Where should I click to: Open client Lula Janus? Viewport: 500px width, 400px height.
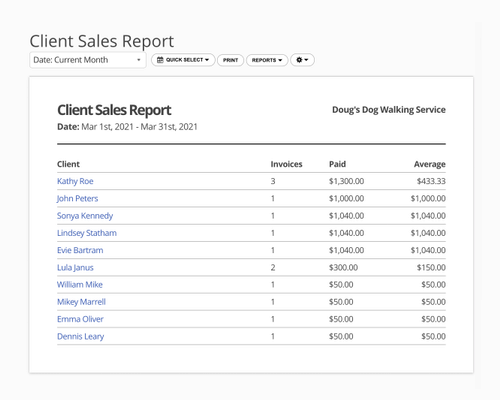(75, 267)
